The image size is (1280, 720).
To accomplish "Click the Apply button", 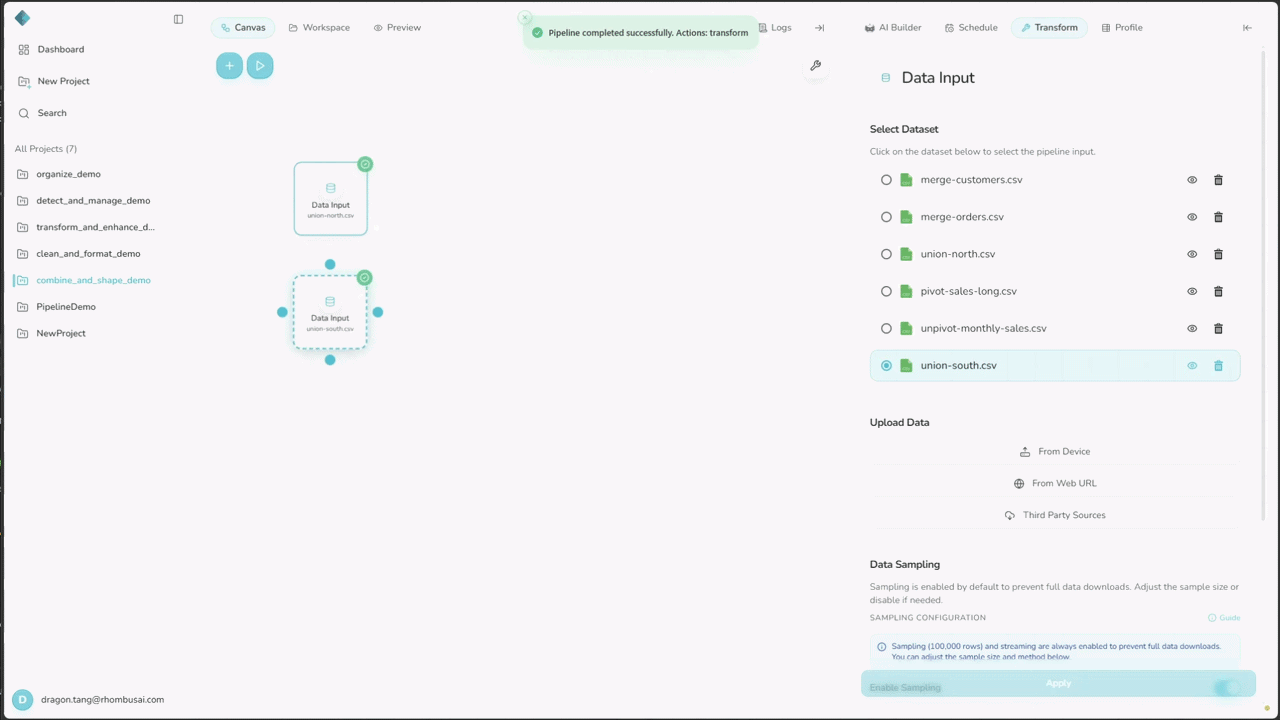I will coord(1058,684).
